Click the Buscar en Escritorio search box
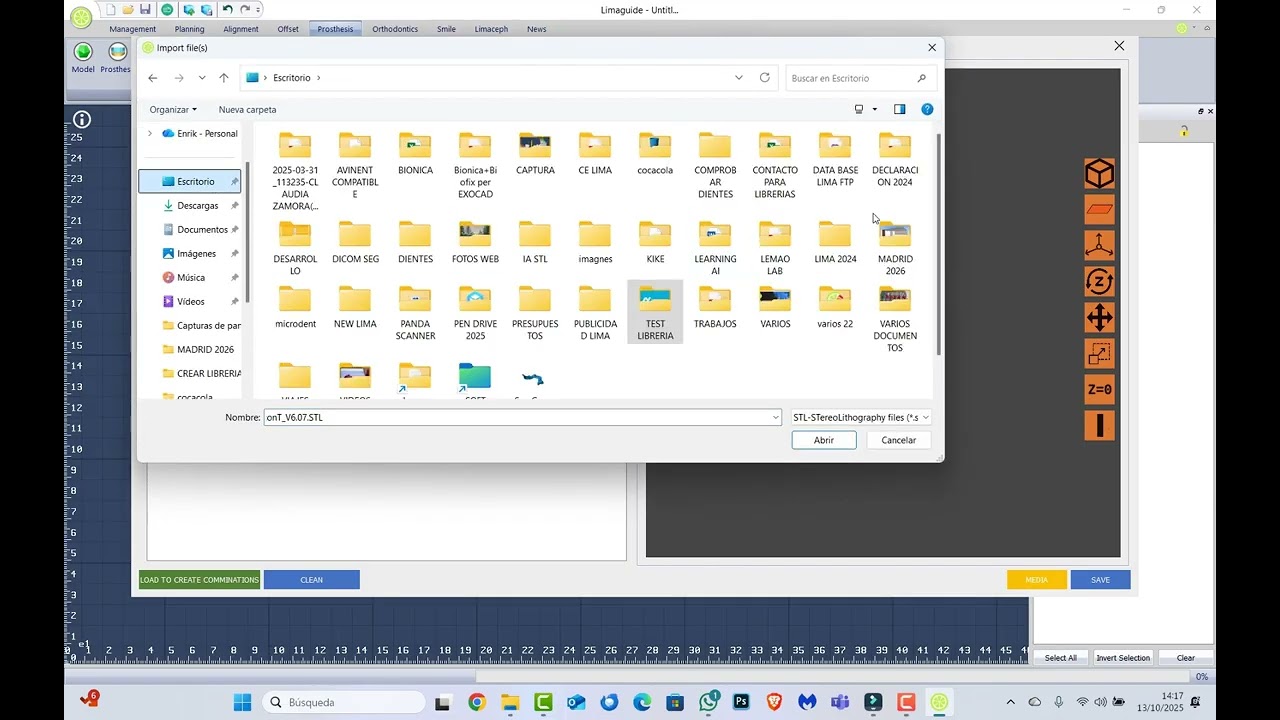The height and width of the screenshot is (720, 1280). [x=861, y=78]
